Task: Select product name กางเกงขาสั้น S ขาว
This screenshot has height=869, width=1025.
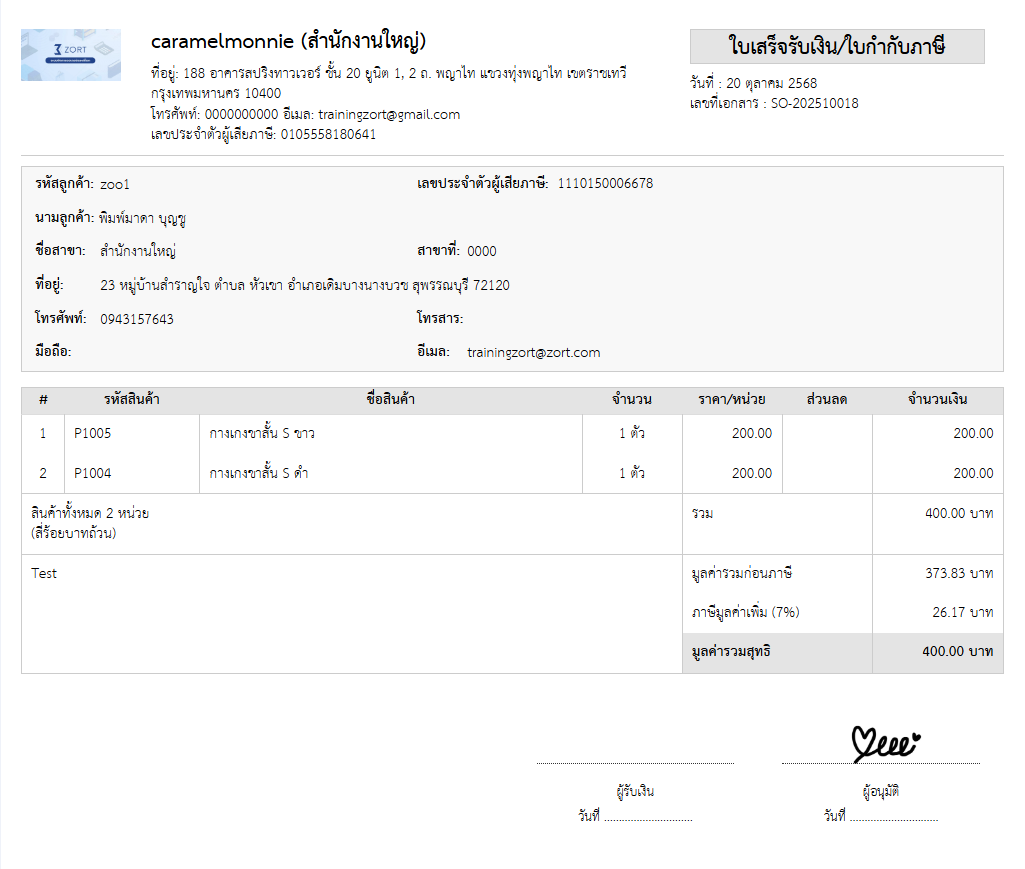Action: pos(262,433)
